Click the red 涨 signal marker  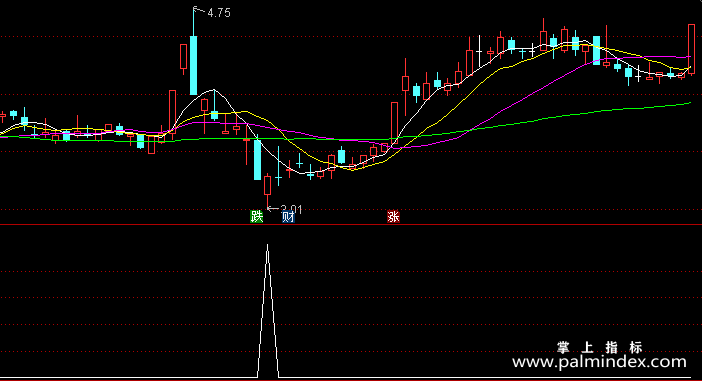tap(394, 217)
